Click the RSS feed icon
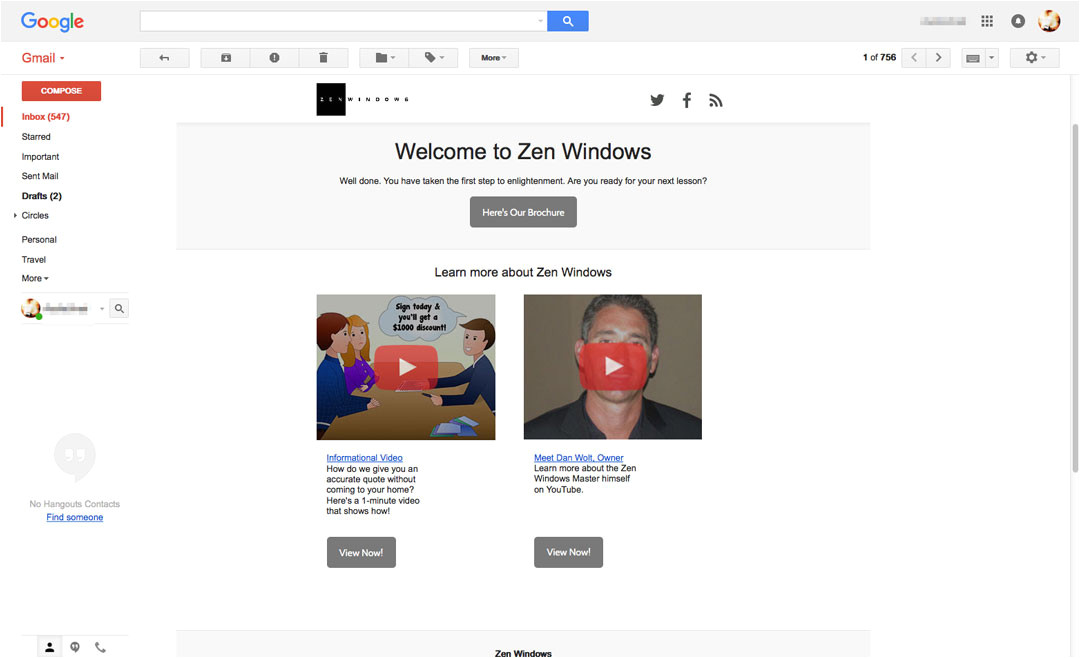Screen dimensions: 1080x658 click(x=715, y=100)
